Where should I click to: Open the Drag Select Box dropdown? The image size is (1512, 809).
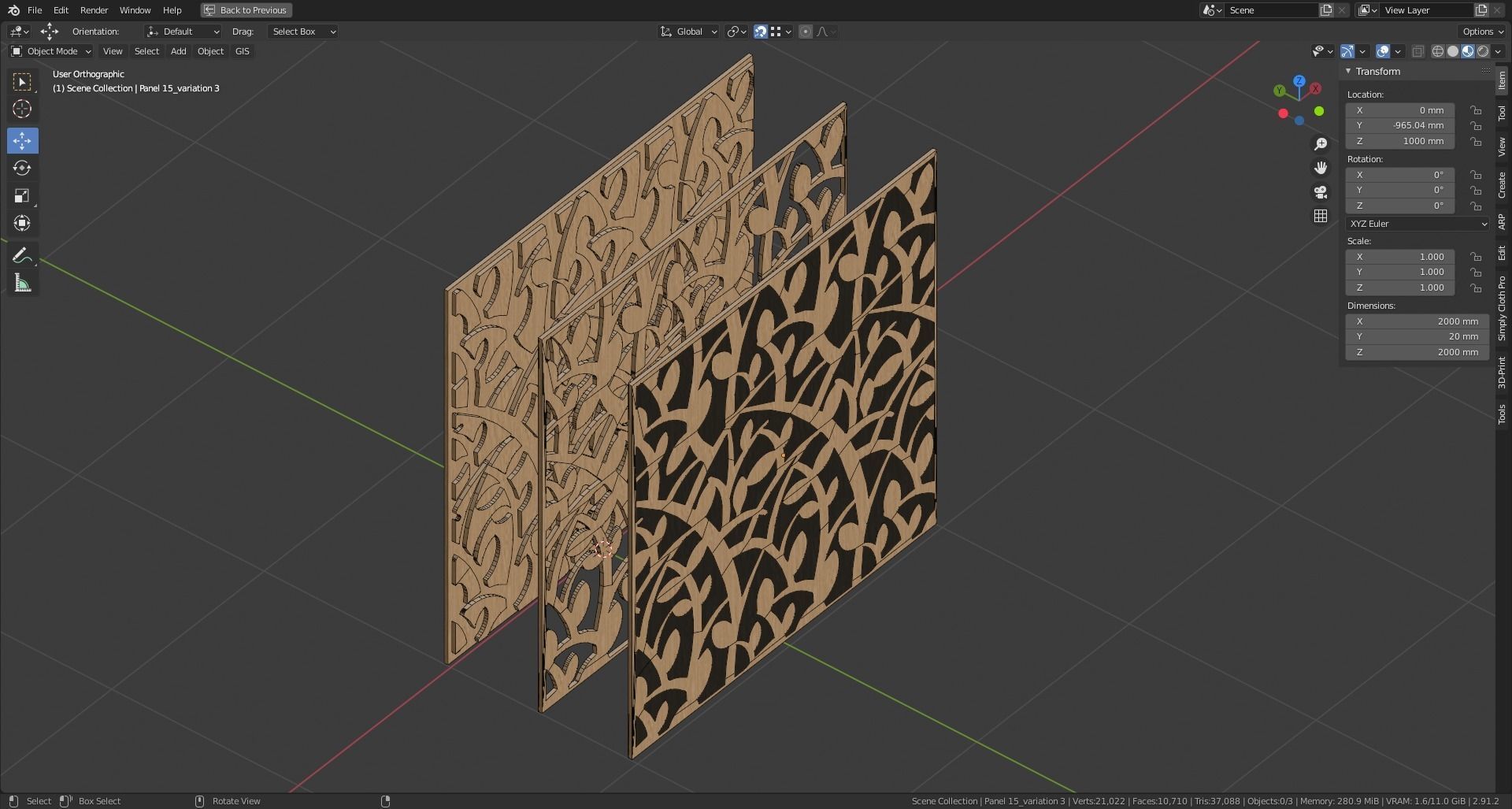[303, 32]
